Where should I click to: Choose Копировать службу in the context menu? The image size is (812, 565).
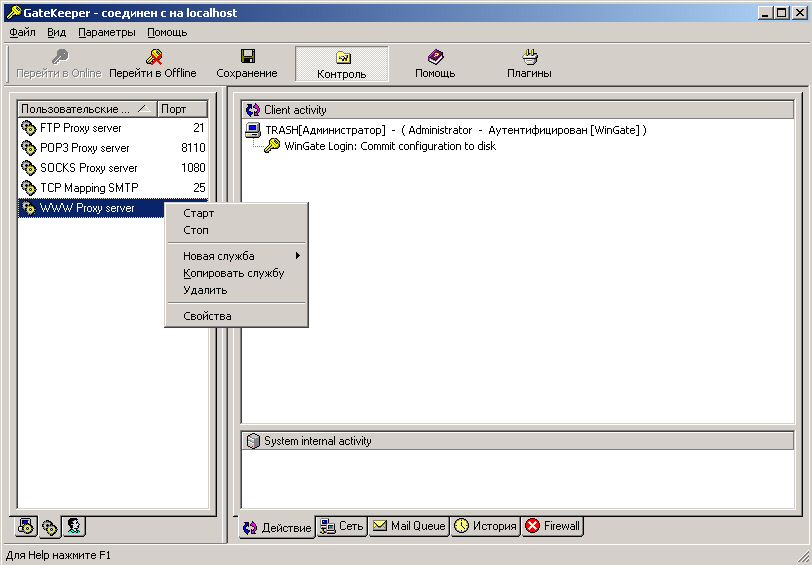[x=236, y=273]
